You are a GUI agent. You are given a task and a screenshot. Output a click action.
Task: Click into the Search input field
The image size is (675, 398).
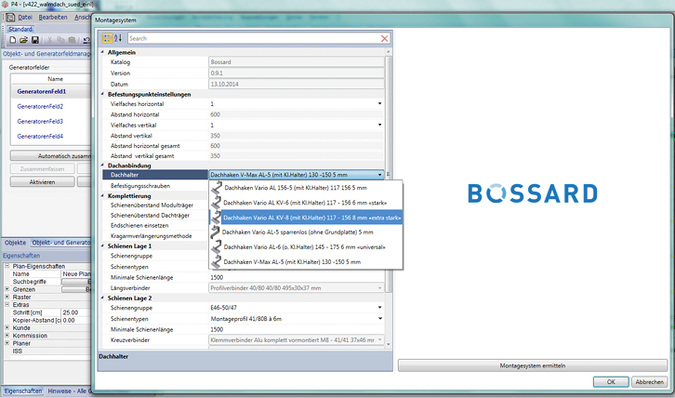[x=253, y=39]
